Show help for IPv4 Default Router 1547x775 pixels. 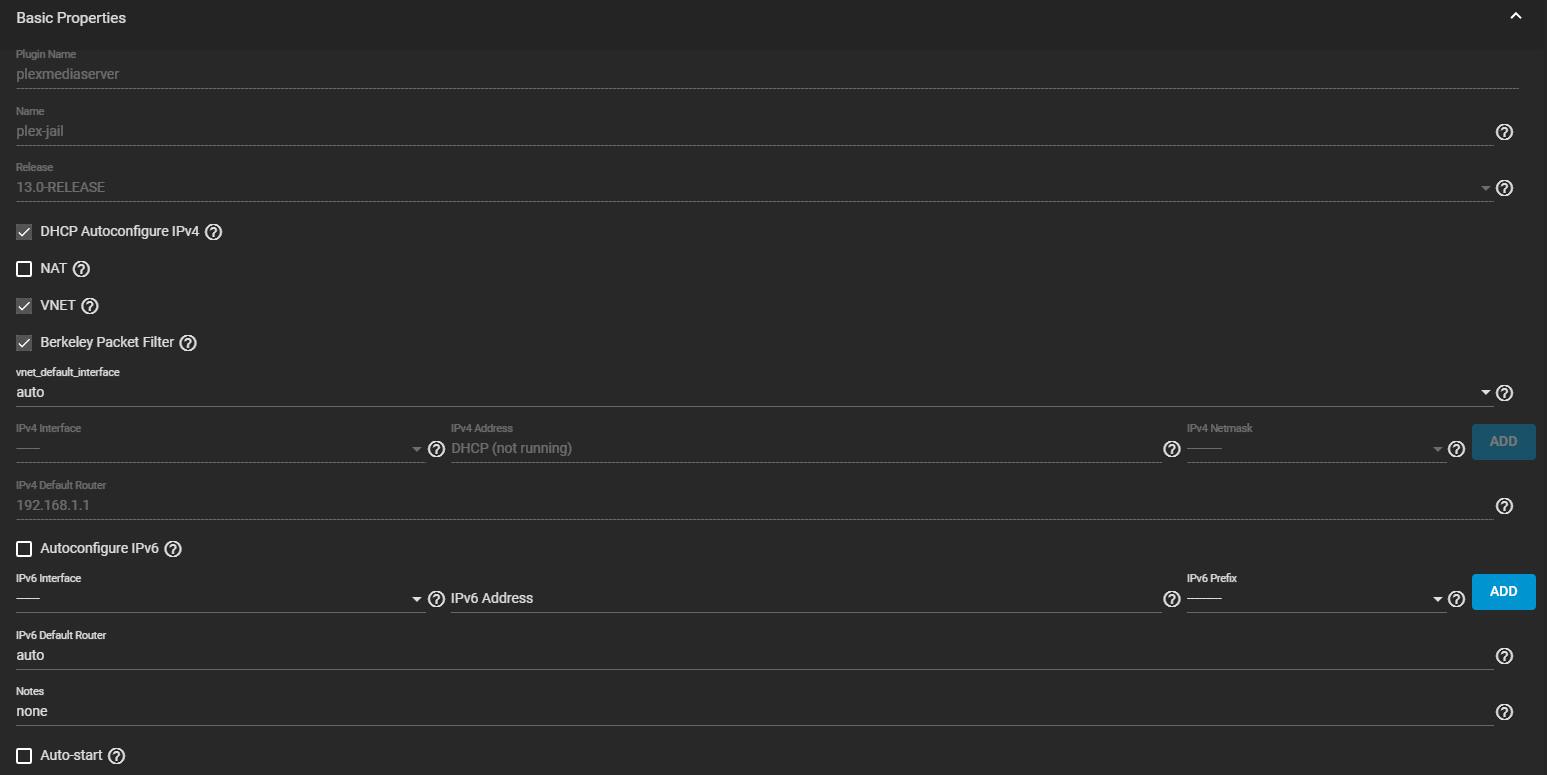click(1504, 506)
